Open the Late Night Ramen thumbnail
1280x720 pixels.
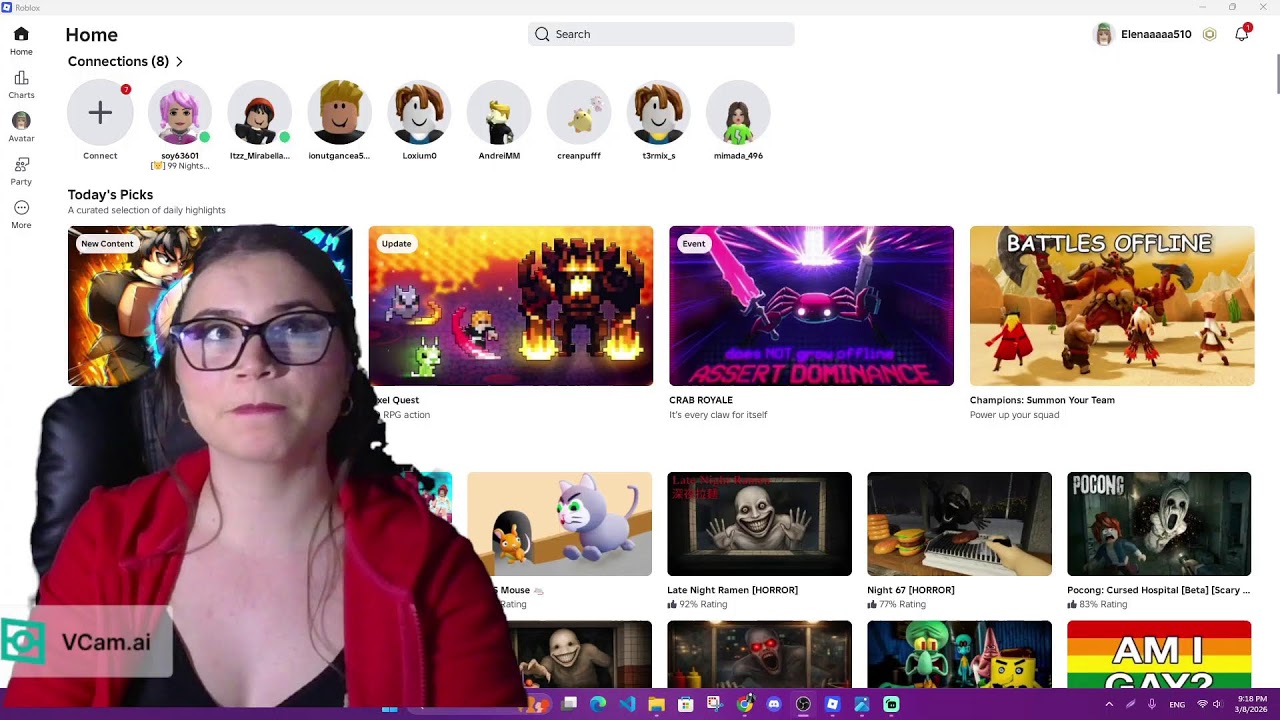coord(759,524)
